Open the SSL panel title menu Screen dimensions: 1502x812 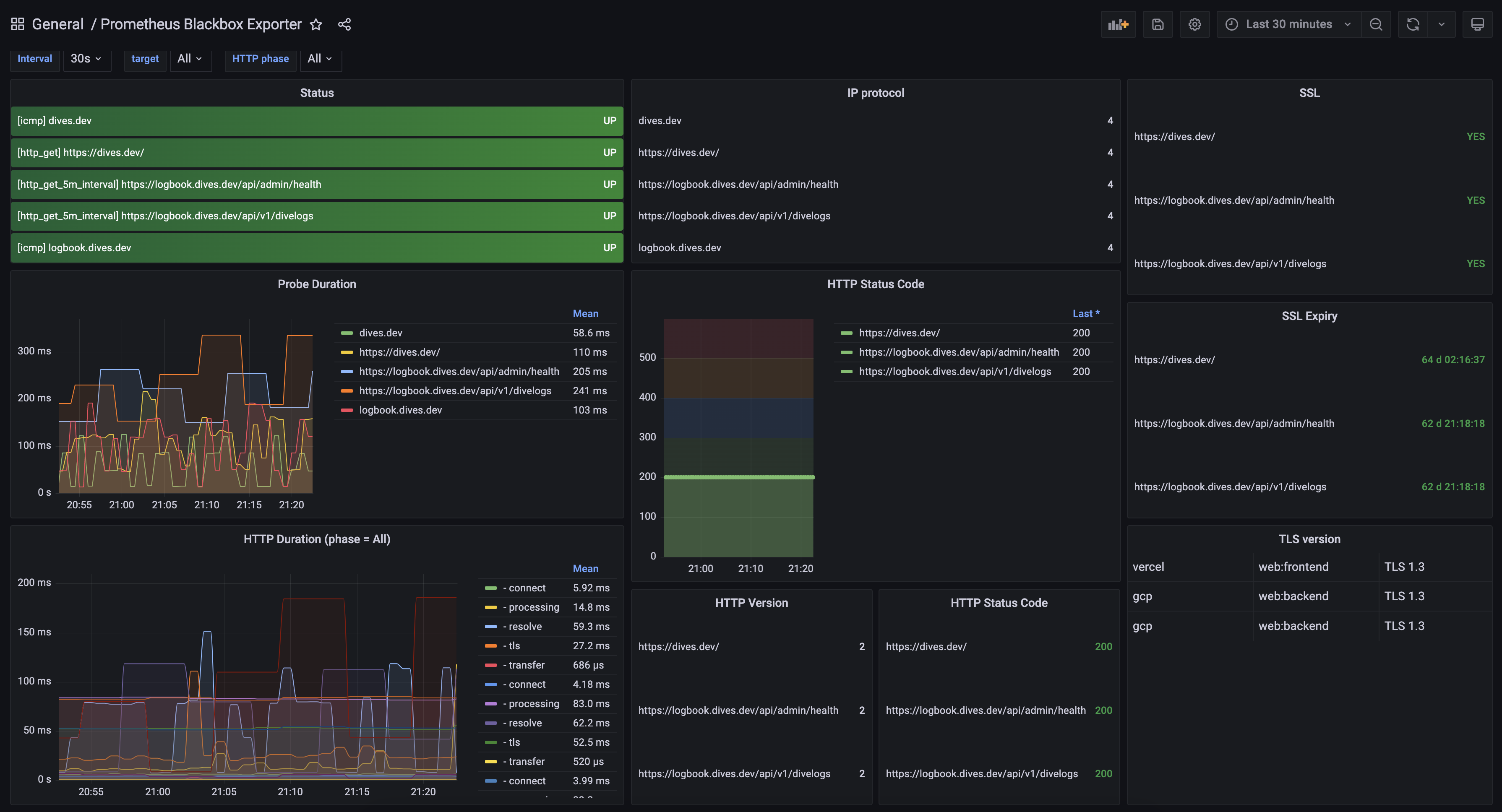click(1309, 93)
